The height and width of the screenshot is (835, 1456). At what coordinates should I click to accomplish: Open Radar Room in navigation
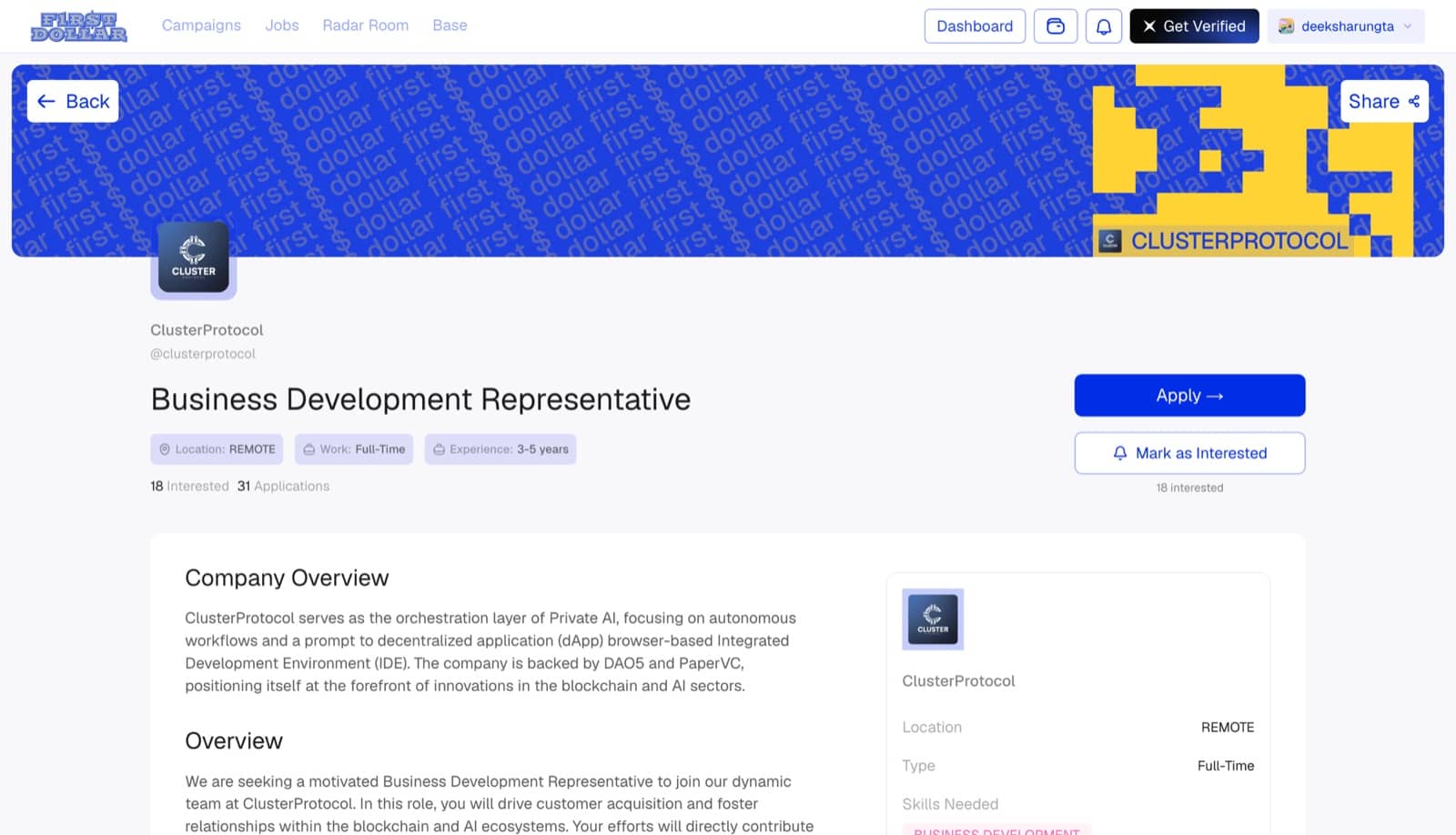[365, 25]
